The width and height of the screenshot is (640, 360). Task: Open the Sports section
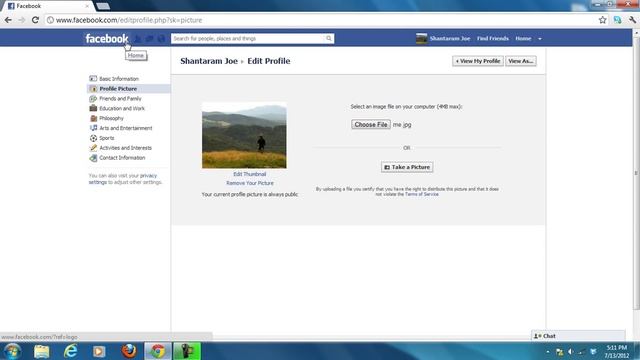[107, 138]
